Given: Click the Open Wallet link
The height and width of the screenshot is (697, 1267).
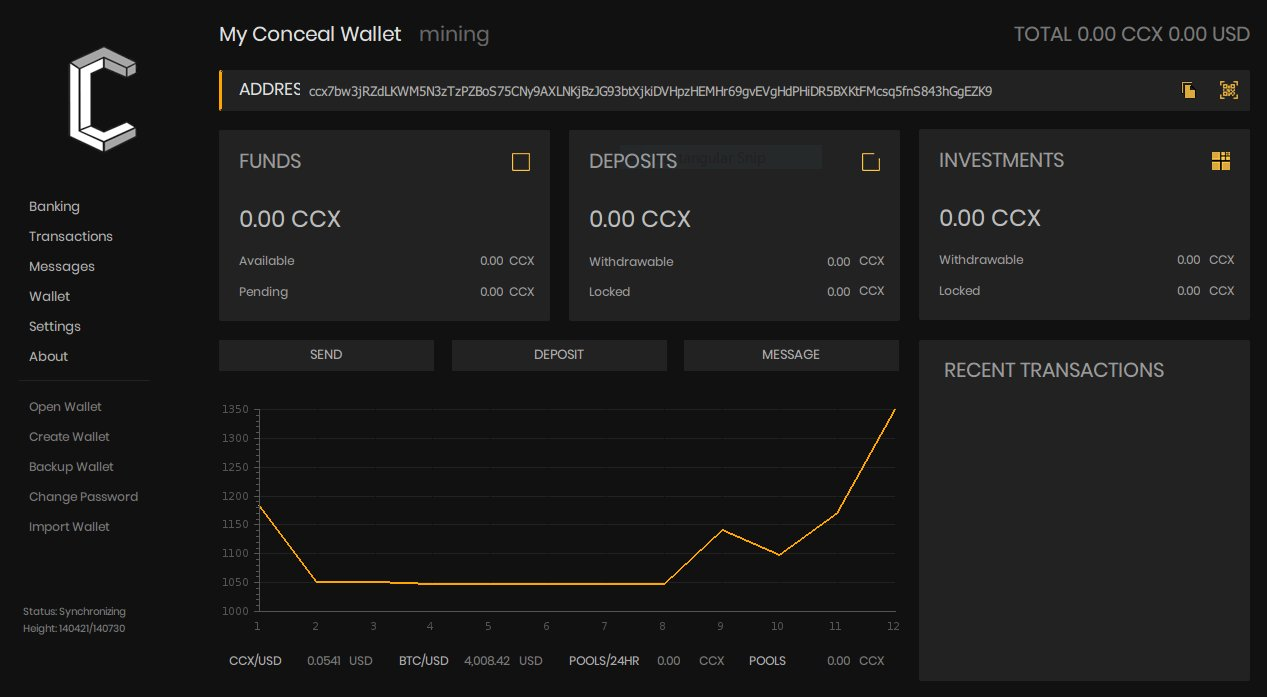Looking at the screenshot, I should click(65, 407).
